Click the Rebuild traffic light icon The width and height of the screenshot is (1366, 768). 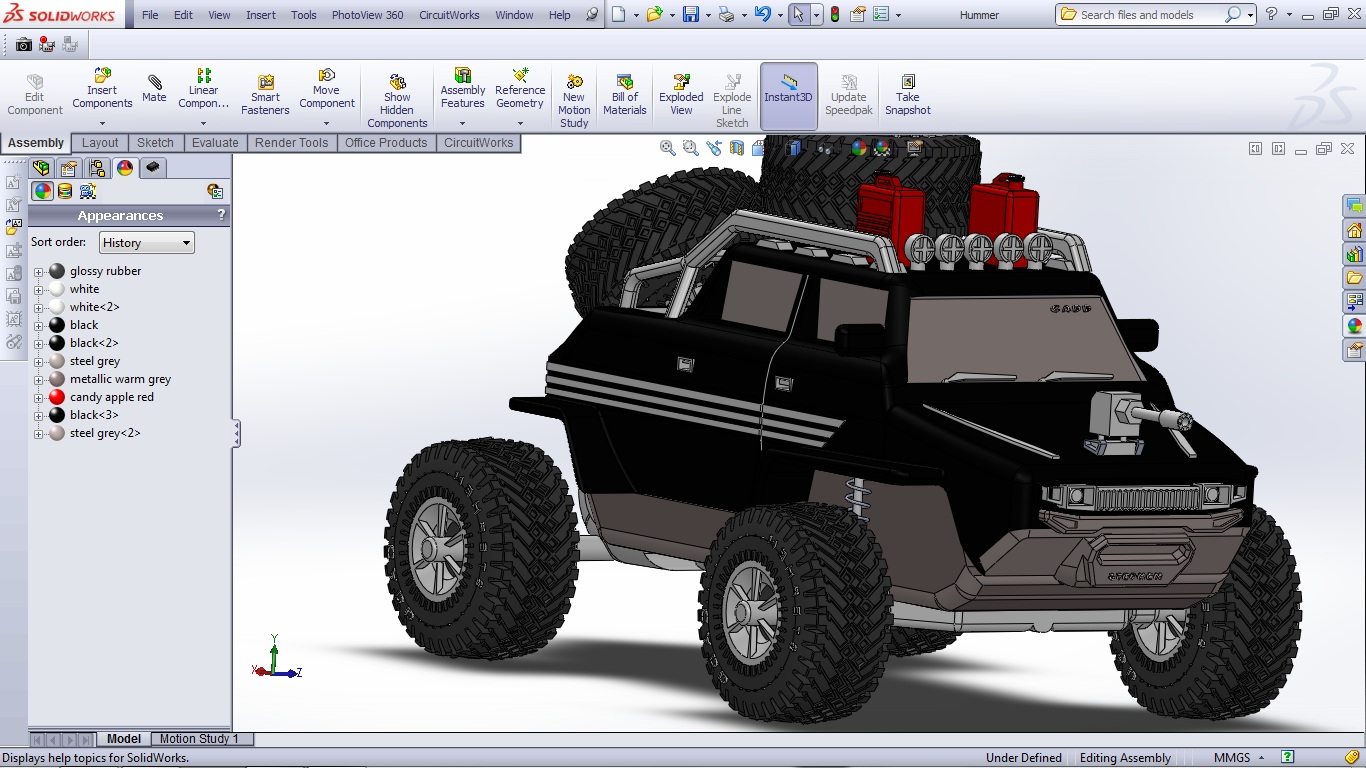pos(835,15)
